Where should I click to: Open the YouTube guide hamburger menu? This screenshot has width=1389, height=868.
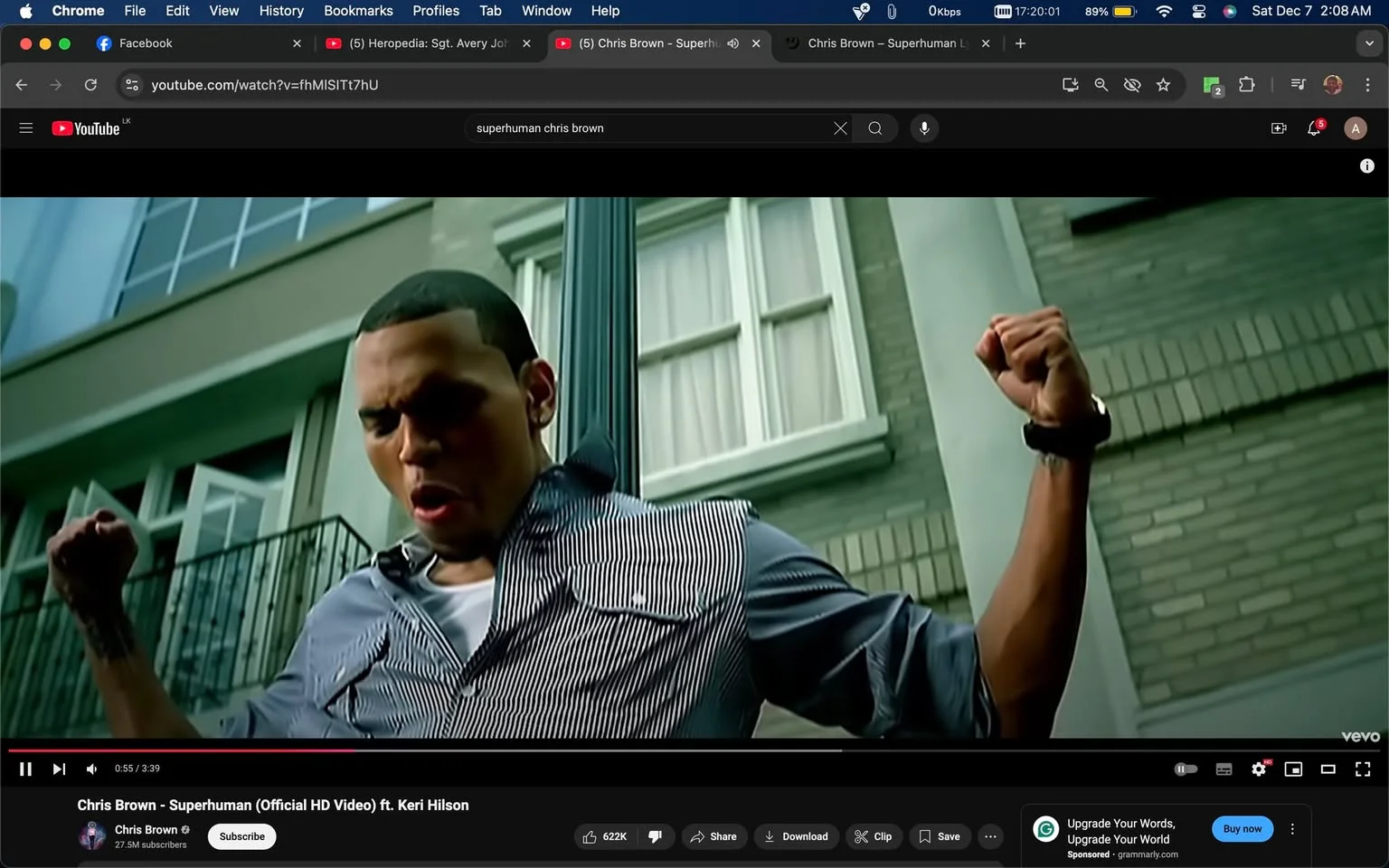pos(26,128)
